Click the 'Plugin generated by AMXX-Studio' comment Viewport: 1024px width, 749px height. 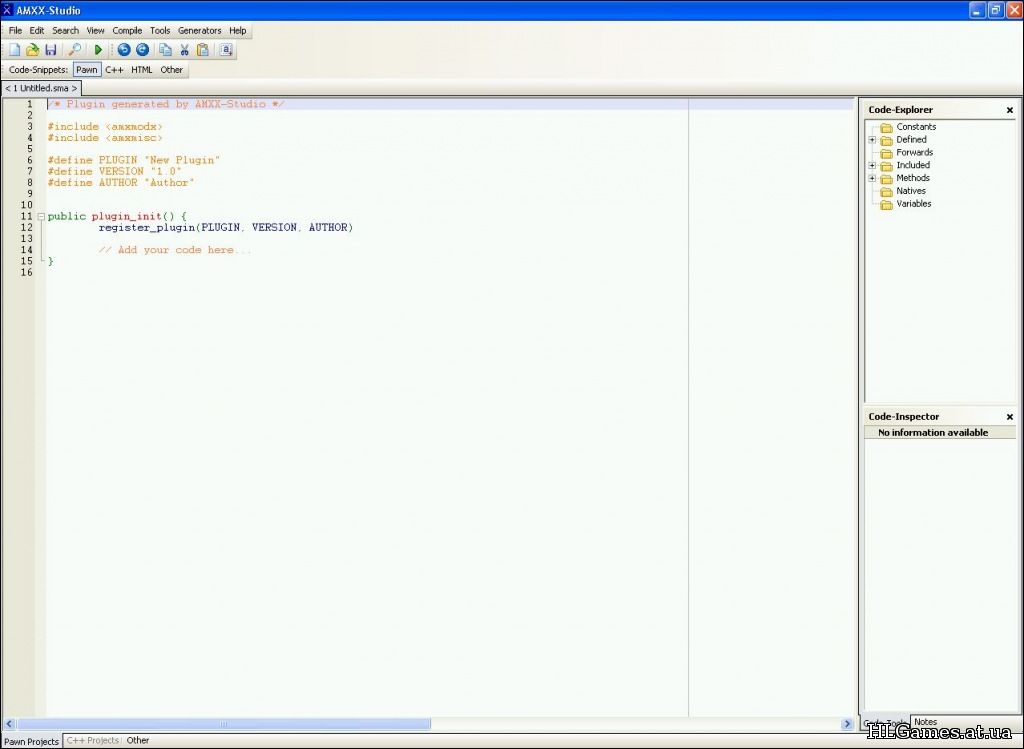coord(166,104)
